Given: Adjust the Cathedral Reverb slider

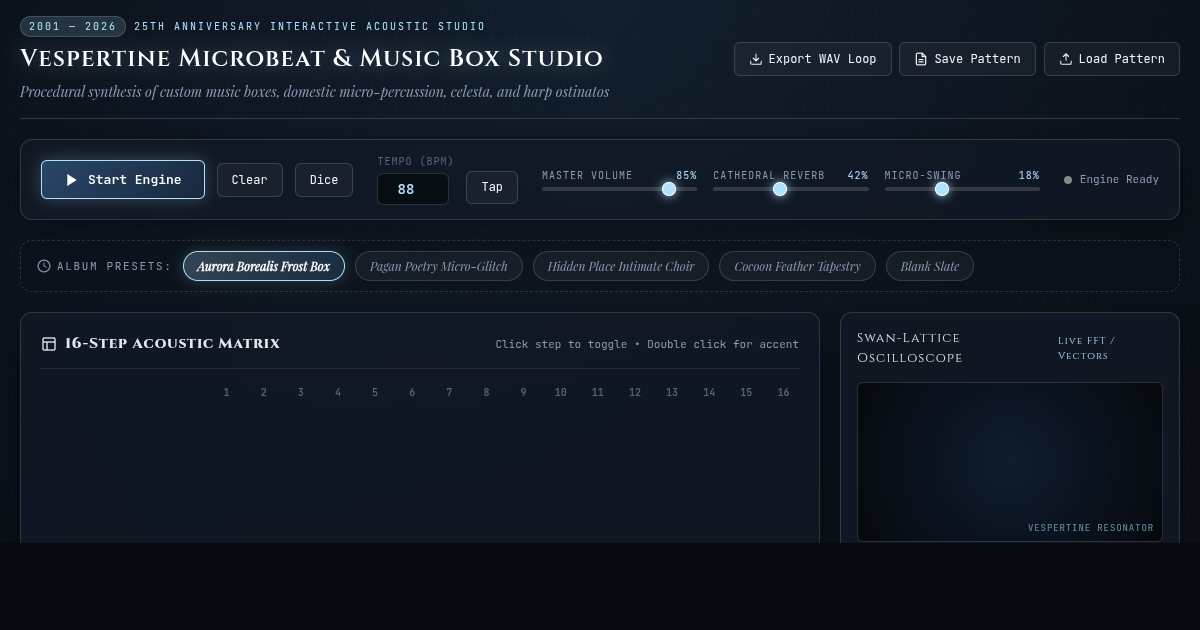Looking at the screenshot, I should tap(791, 189).
